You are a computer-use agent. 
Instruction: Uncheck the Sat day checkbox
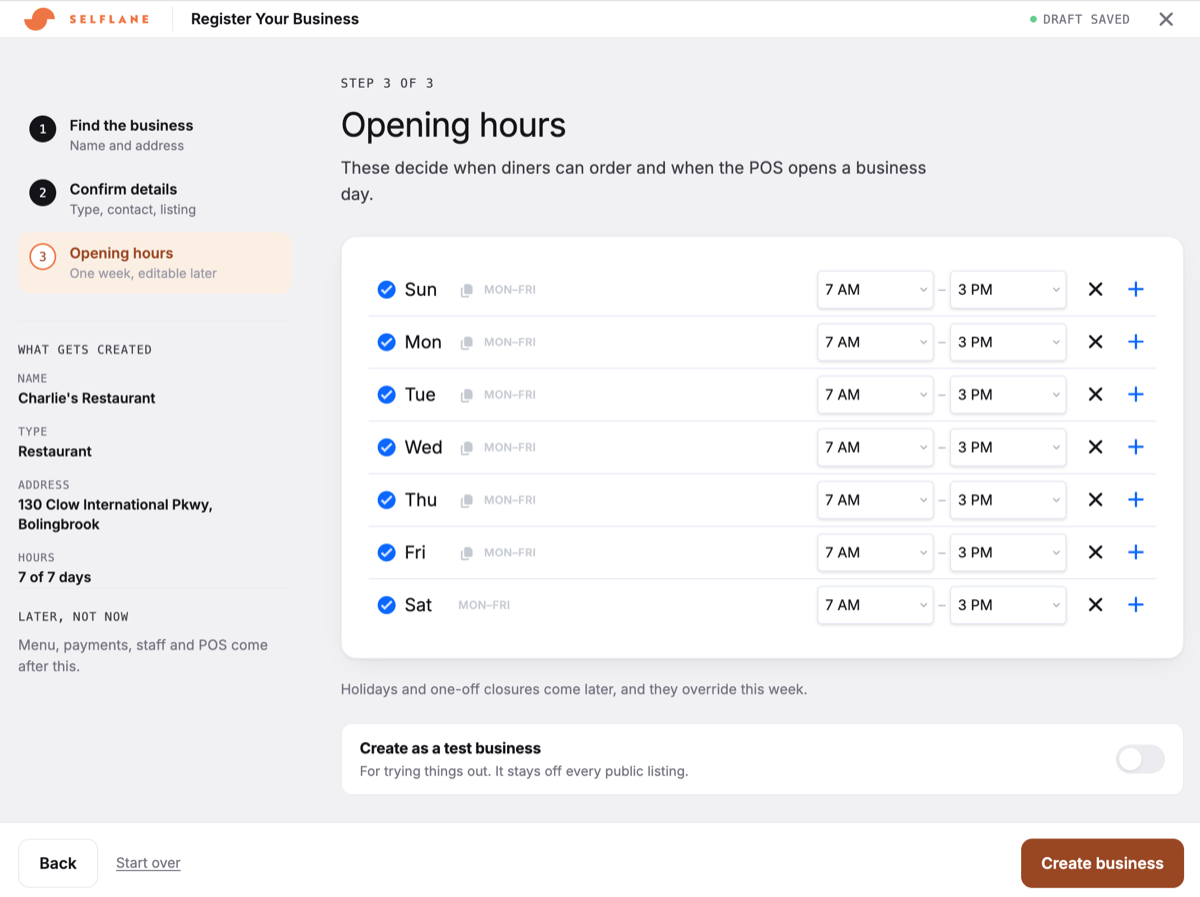(386, 605)
